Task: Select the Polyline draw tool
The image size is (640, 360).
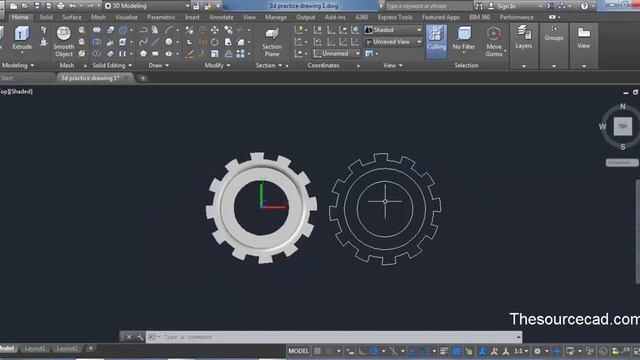Action: [143, 30]
